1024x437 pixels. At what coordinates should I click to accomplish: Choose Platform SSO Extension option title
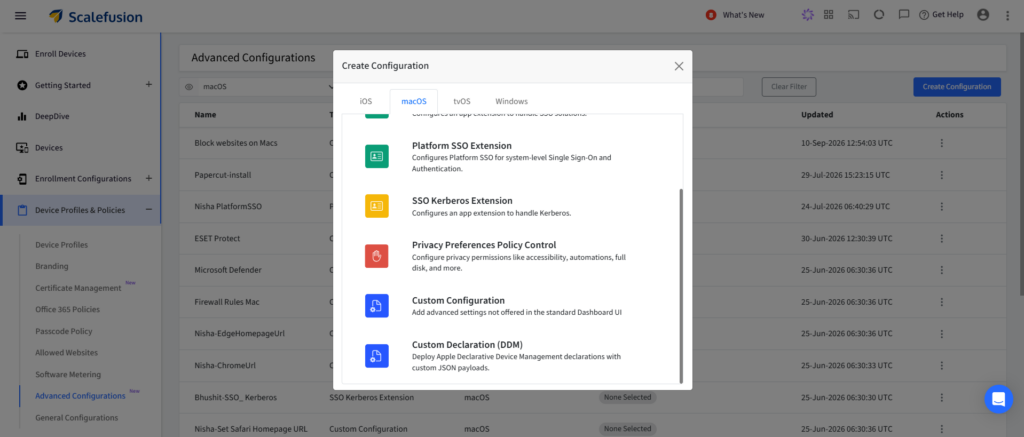pyautogui.click(x=462, y=146)
